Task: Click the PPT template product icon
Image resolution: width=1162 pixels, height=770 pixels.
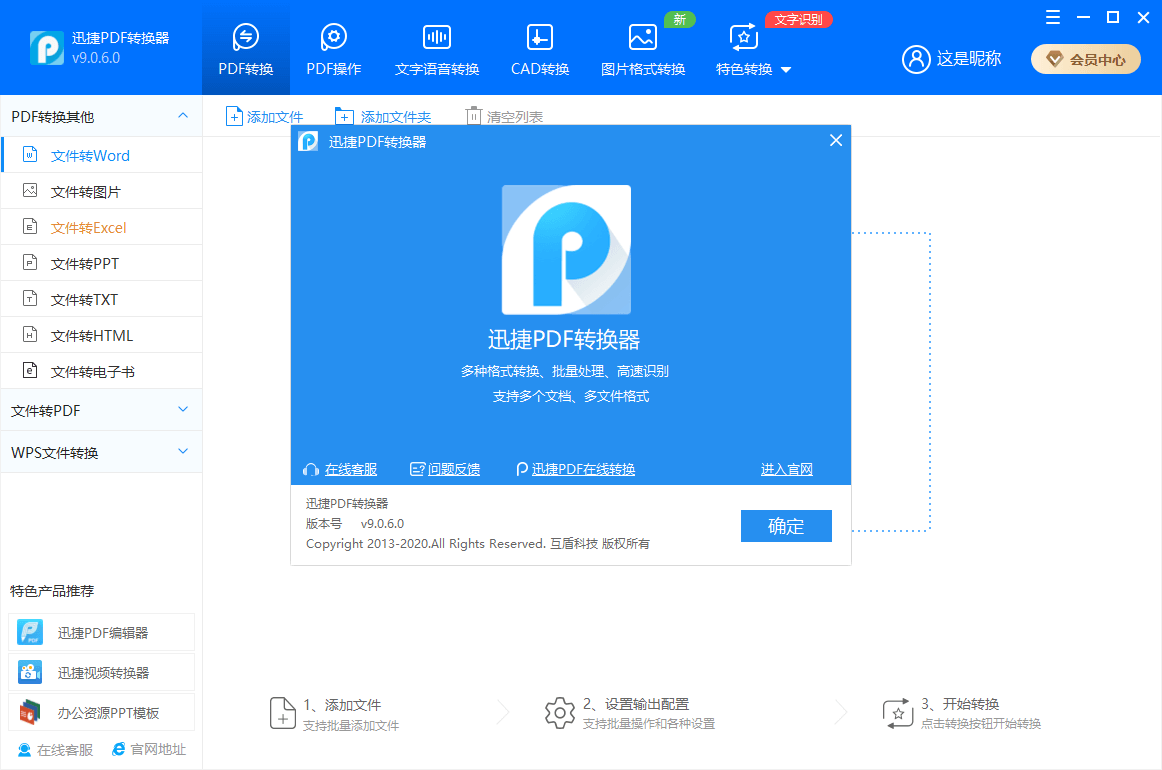Action: [x=30, y=712]
